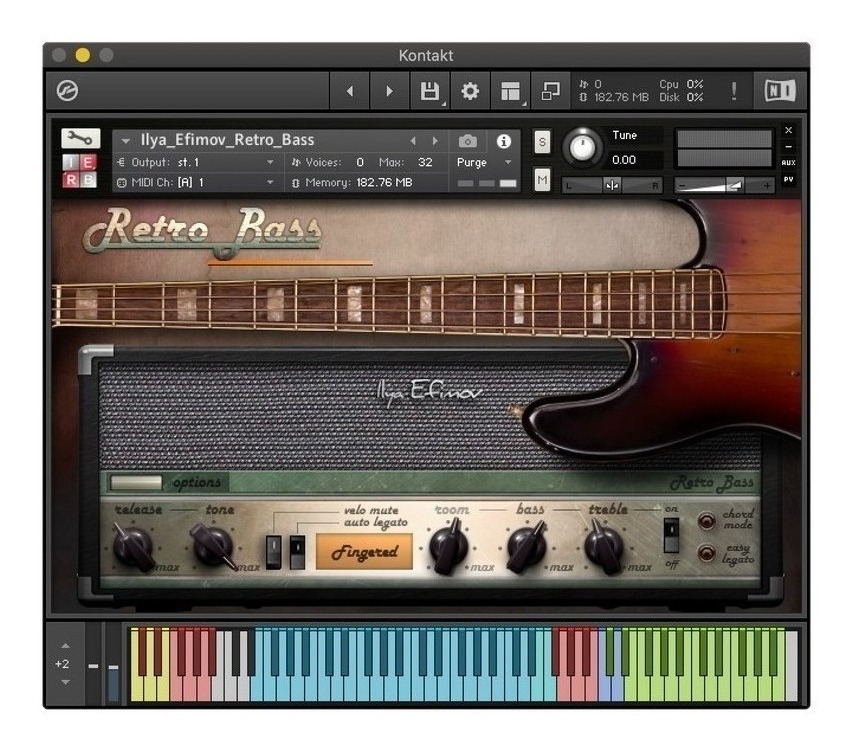The width and height of the screenshot is (856, 750).
Task: Remove instrument with the X button
Action: pos(788,130)
